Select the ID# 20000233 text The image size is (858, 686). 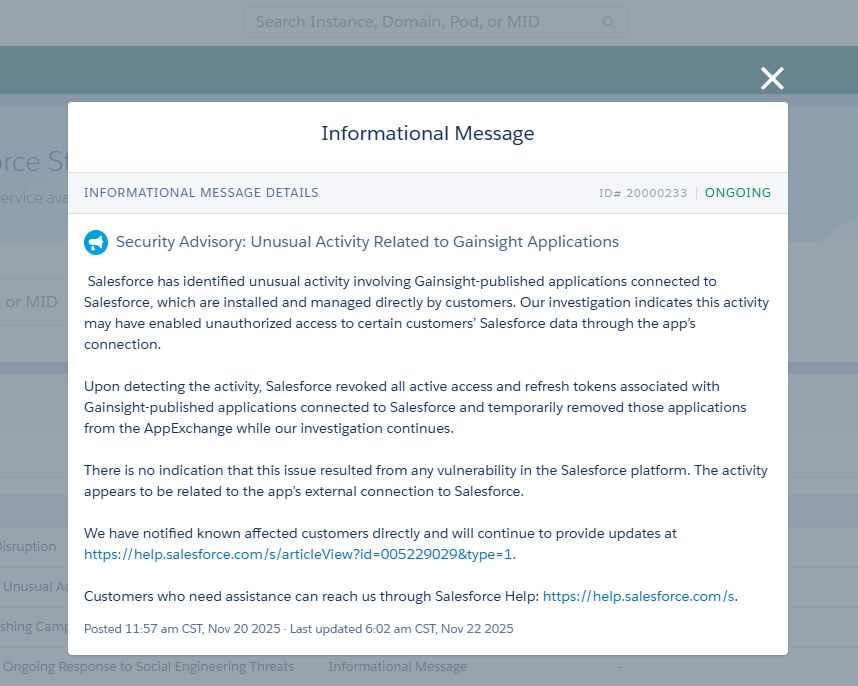click(643, 193)
